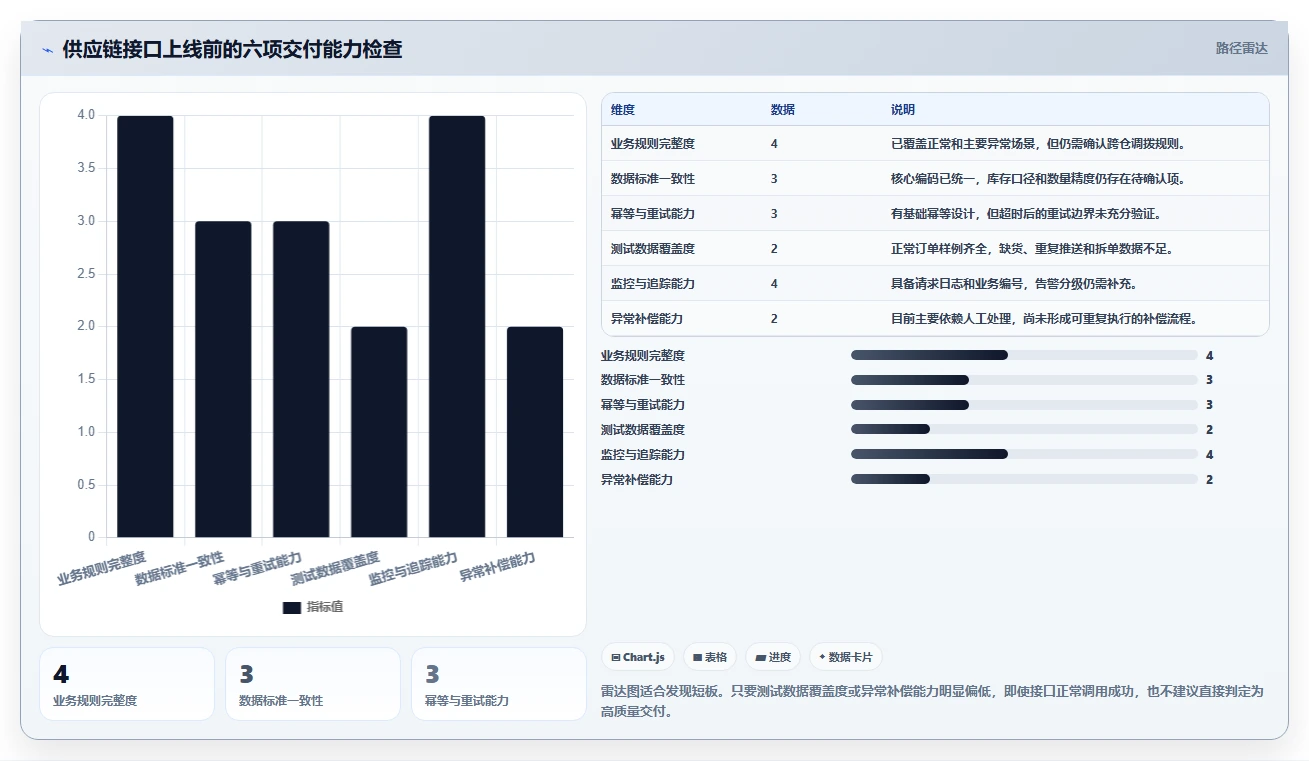The height and width of the screenshot is (761, 1309).
Task: Click the 业务规则完整度 bar in chart
Action: pyautogui.click(x=145, y=326)
